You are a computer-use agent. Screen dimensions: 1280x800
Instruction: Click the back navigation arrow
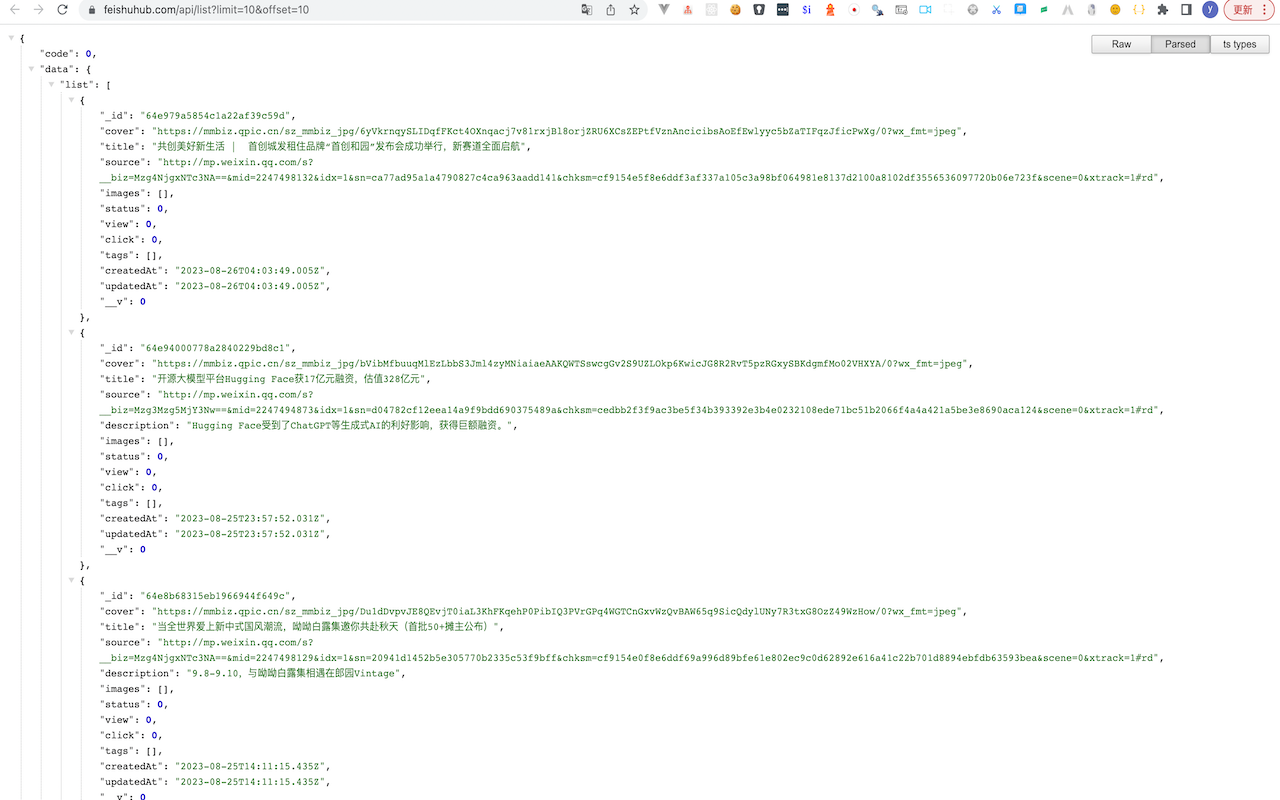pos(14,10)
